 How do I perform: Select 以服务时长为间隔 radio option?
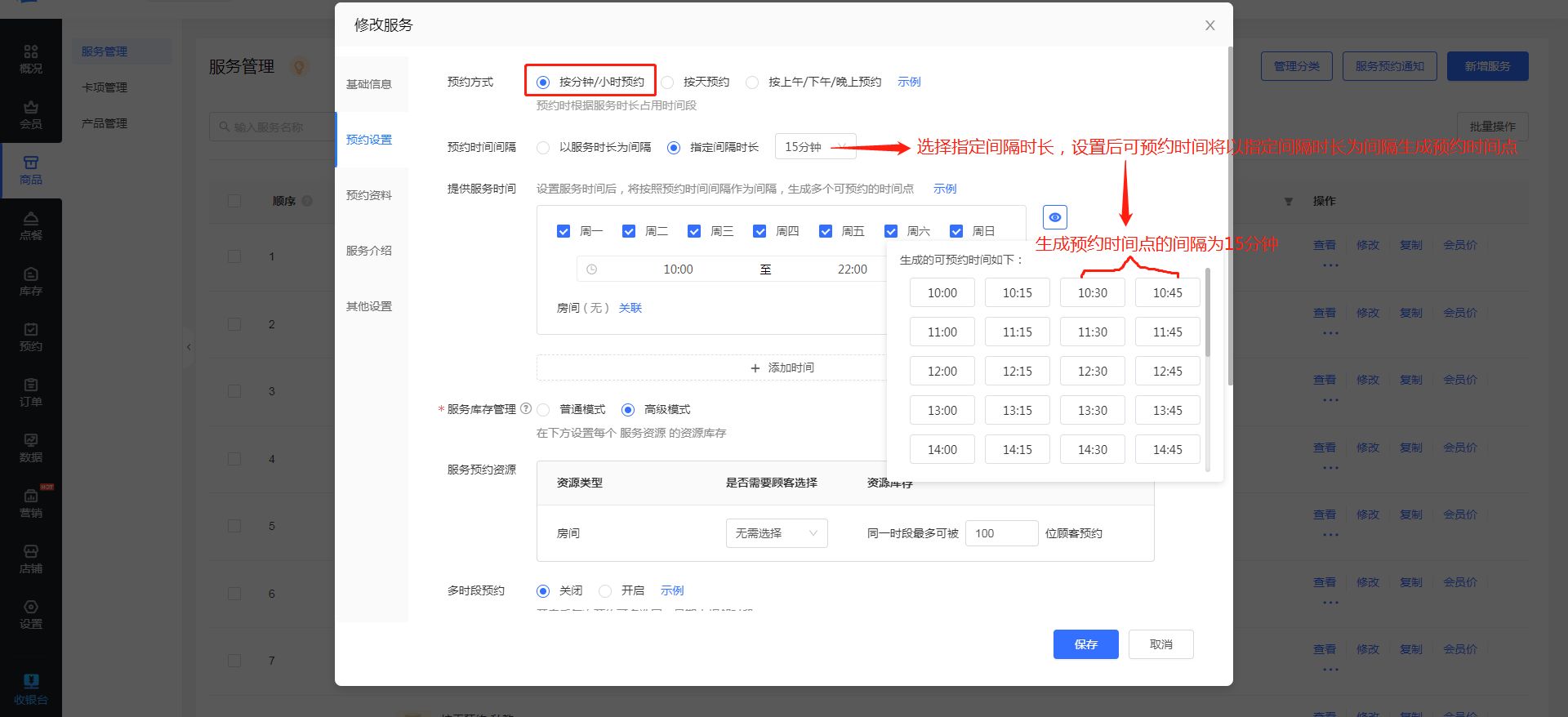[543, 148]
